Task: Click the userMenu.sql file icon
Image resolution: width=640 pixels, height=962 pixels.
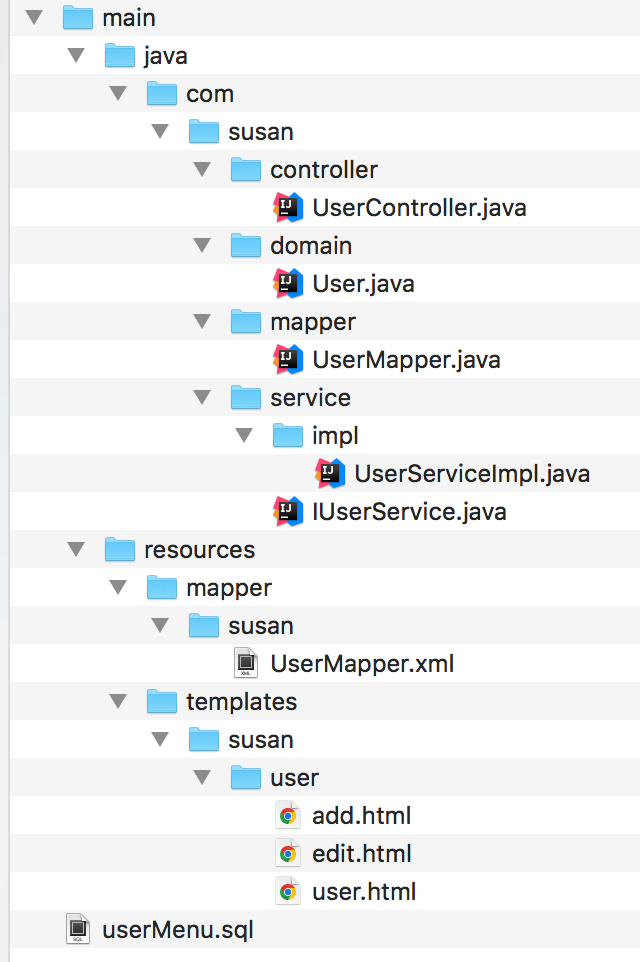Action: tap(78, 930)
